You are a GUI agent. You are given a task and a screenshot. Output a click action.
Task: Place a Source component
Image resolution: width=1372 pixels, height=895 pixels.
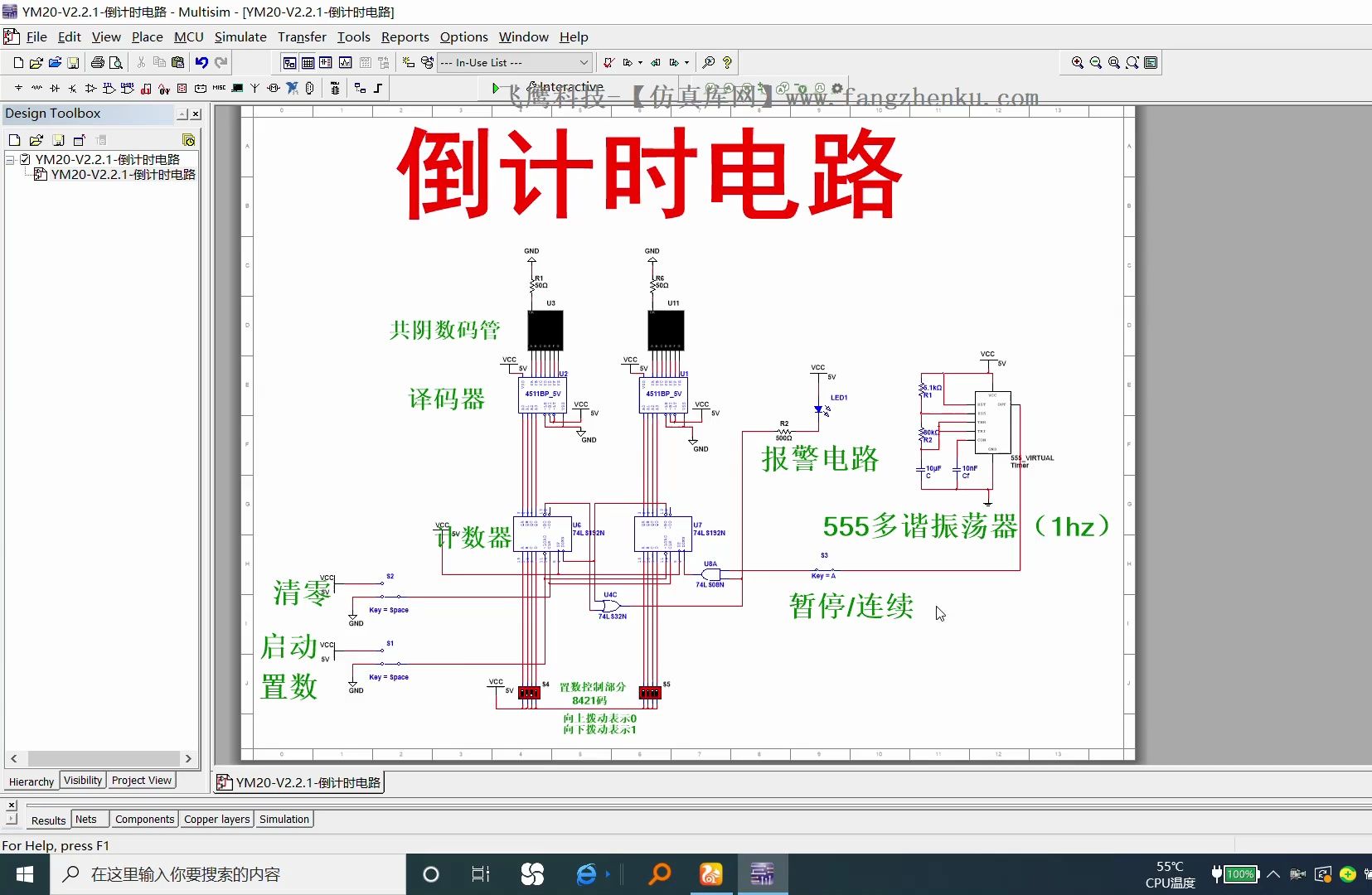pyautogui.click(x=18, y=88)
